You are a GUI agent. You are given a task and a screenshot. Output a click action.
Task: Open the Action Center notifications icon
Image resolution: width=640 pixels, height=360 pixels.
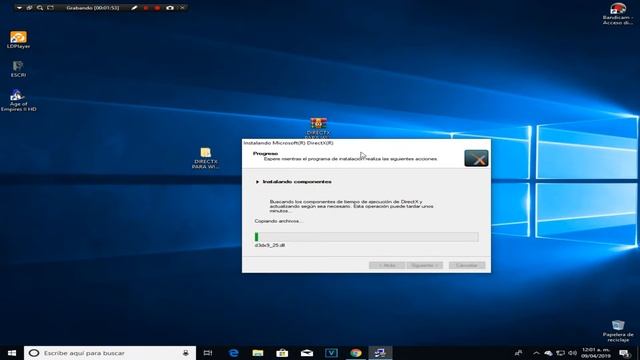pos(624,353)
